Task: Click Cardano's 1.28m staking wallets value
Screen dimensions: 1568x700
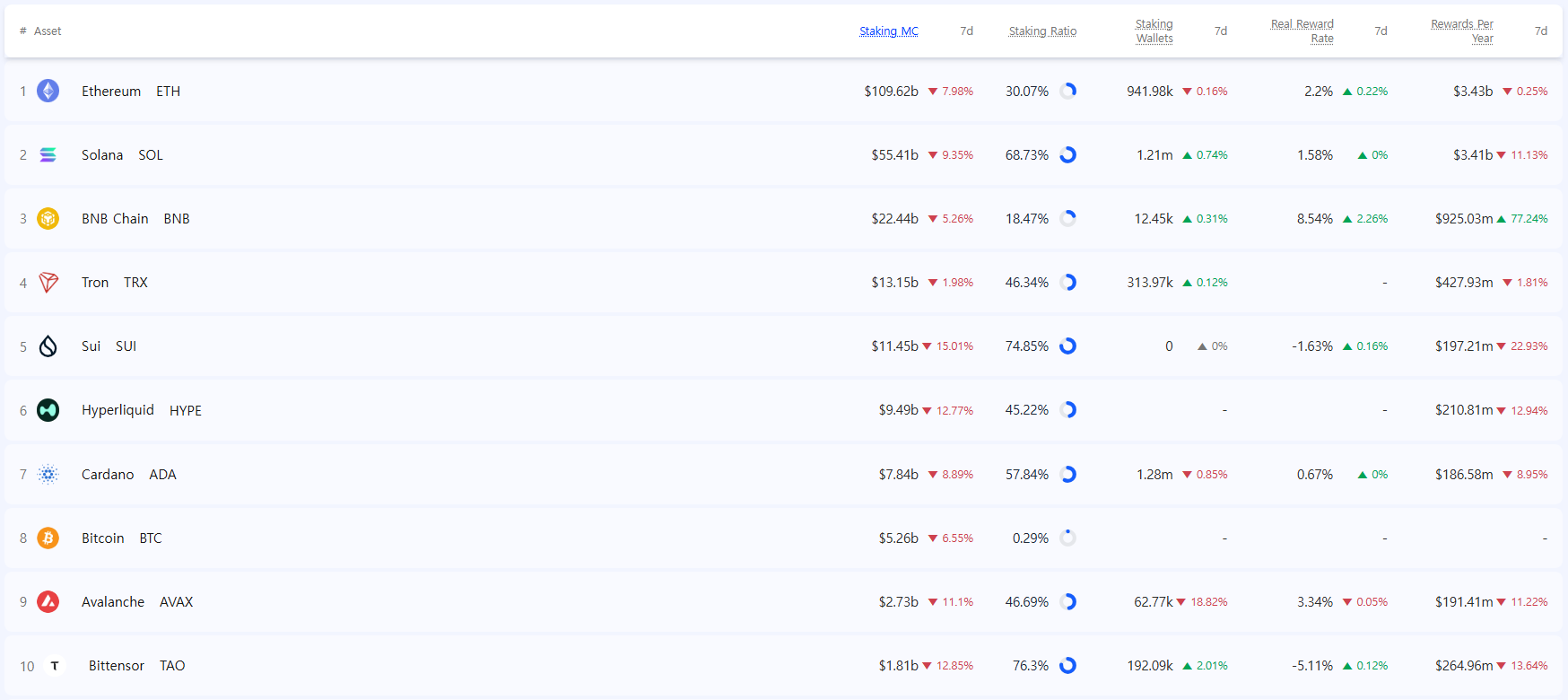Action: coord(1154,475)
